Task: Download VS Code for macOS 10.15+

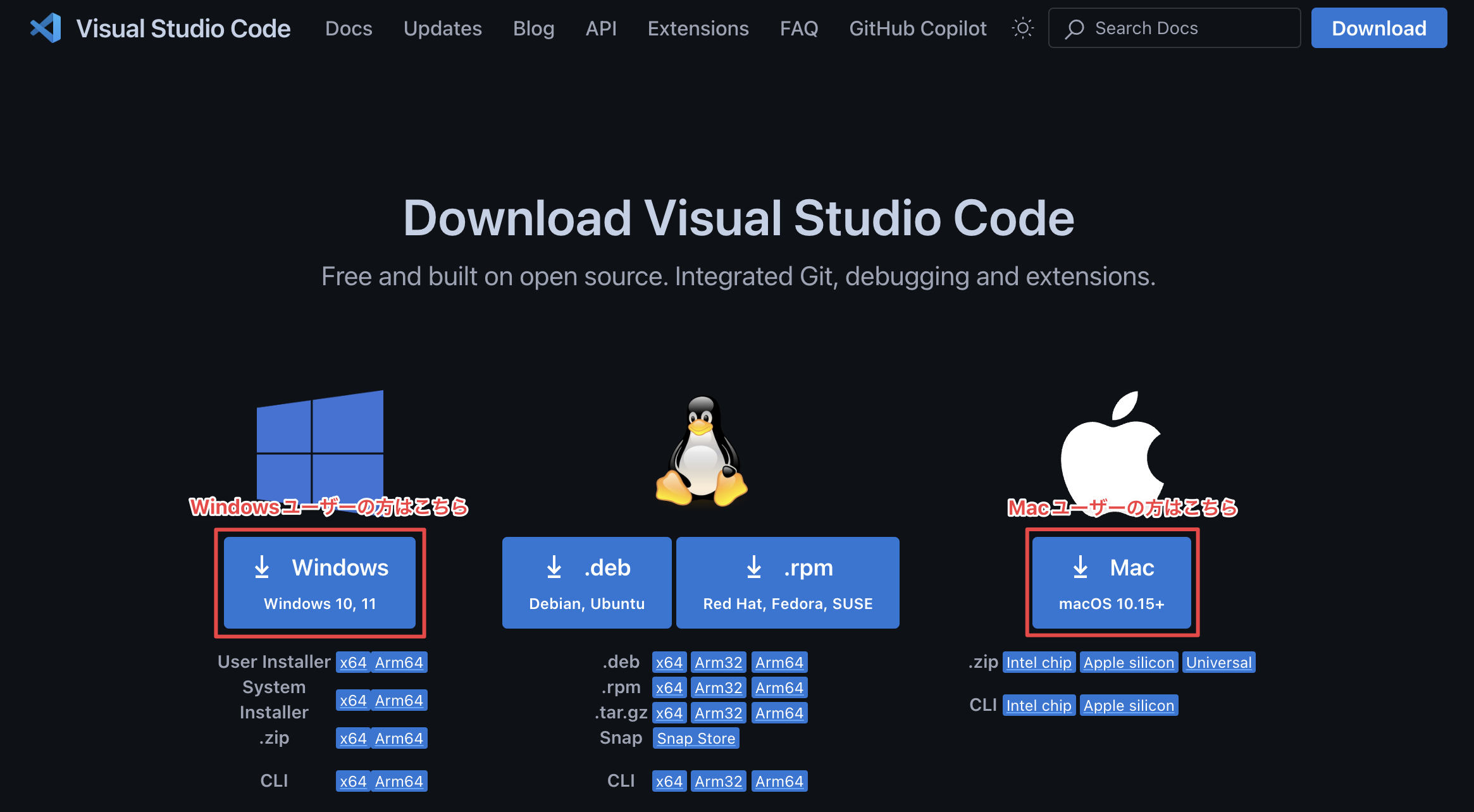Action: [x=1112, y=582]
